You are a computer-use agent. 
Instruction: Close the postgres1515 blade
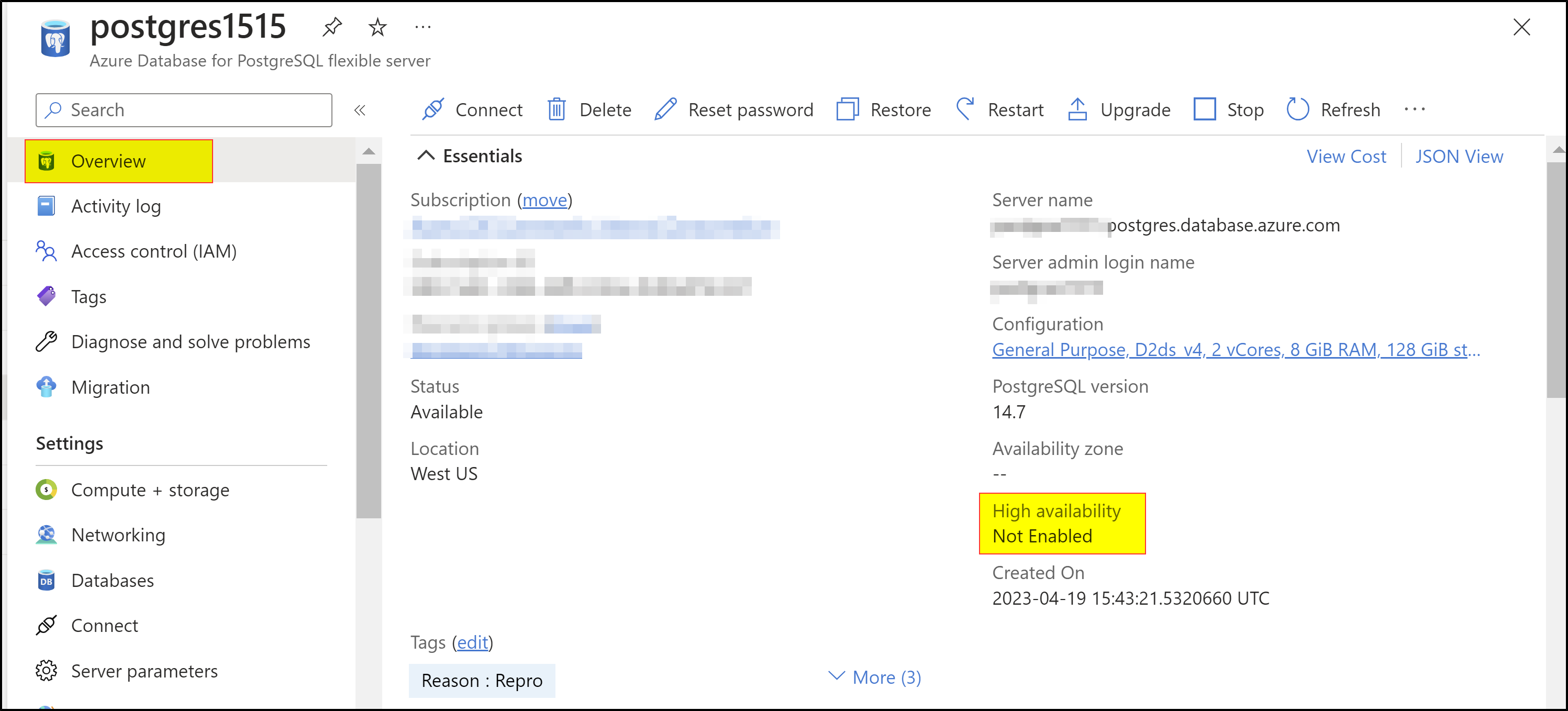[1521, 27]
